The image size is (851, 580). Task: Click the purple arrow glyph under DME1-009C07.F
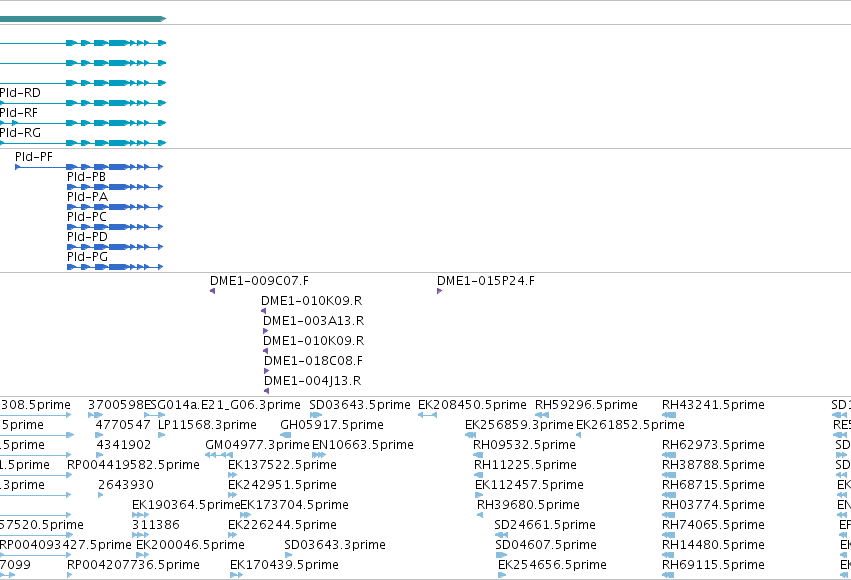pos(212,291)
